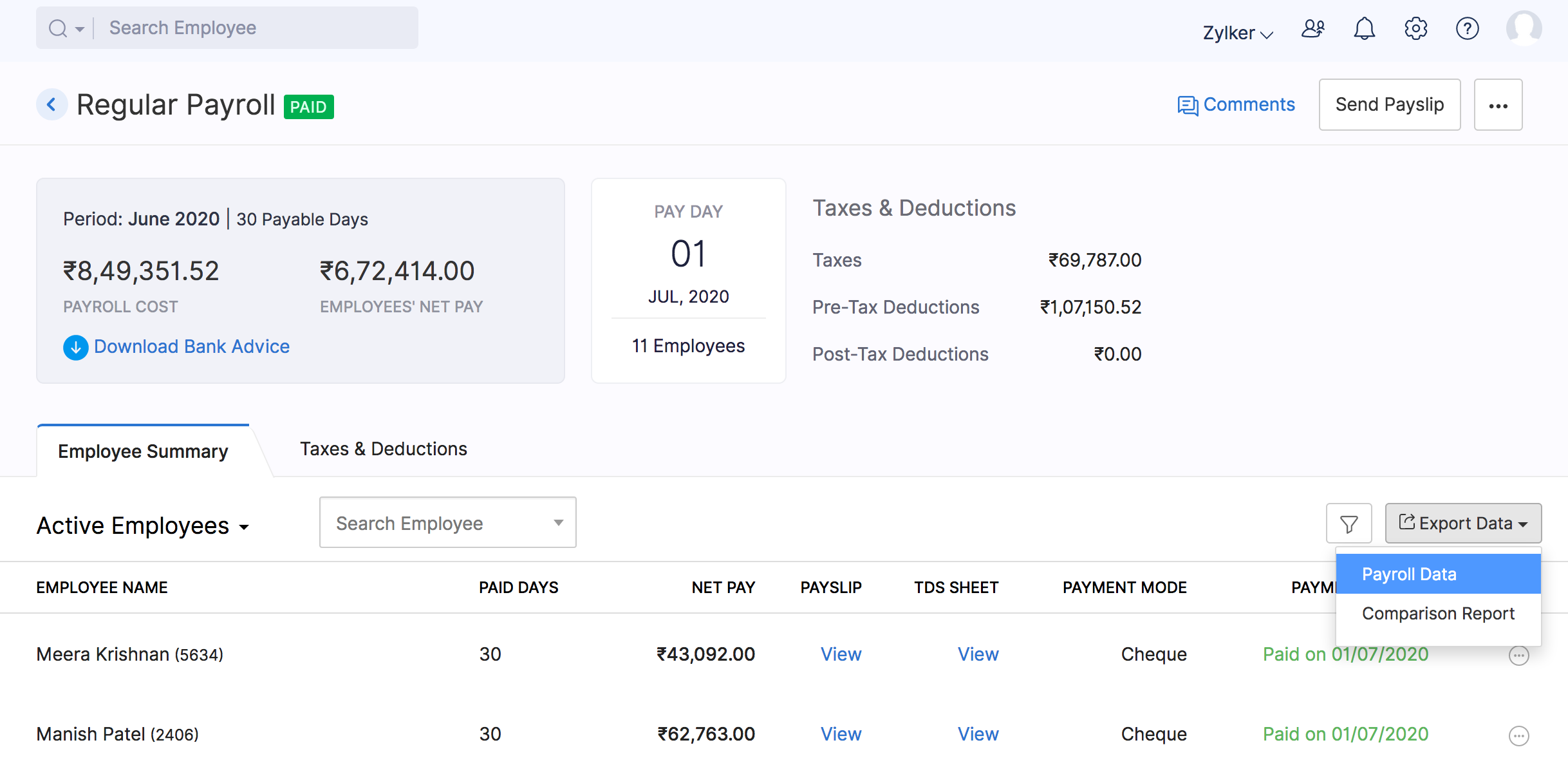Click the Send Payslip button
1568x765 pixels.
tap(1389, 105)
